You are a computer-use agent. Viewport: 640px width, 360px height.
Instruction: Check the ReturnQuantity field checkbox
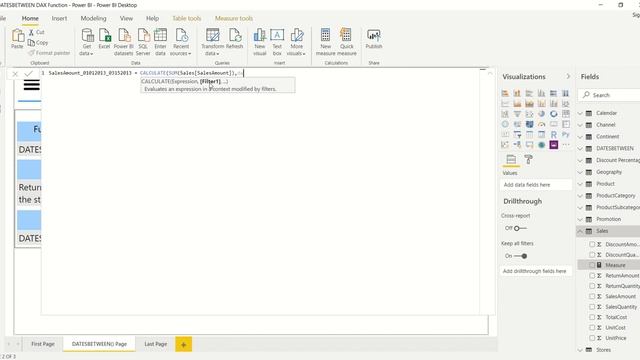point(592,286)
